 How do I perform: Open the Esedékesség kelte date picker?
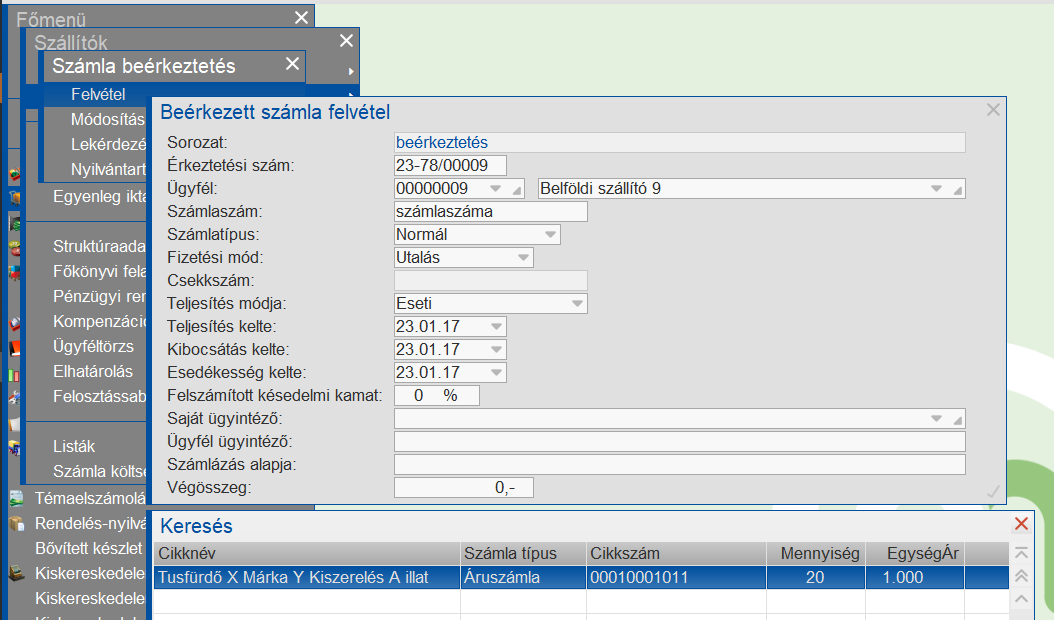click(x=497, y=373)
